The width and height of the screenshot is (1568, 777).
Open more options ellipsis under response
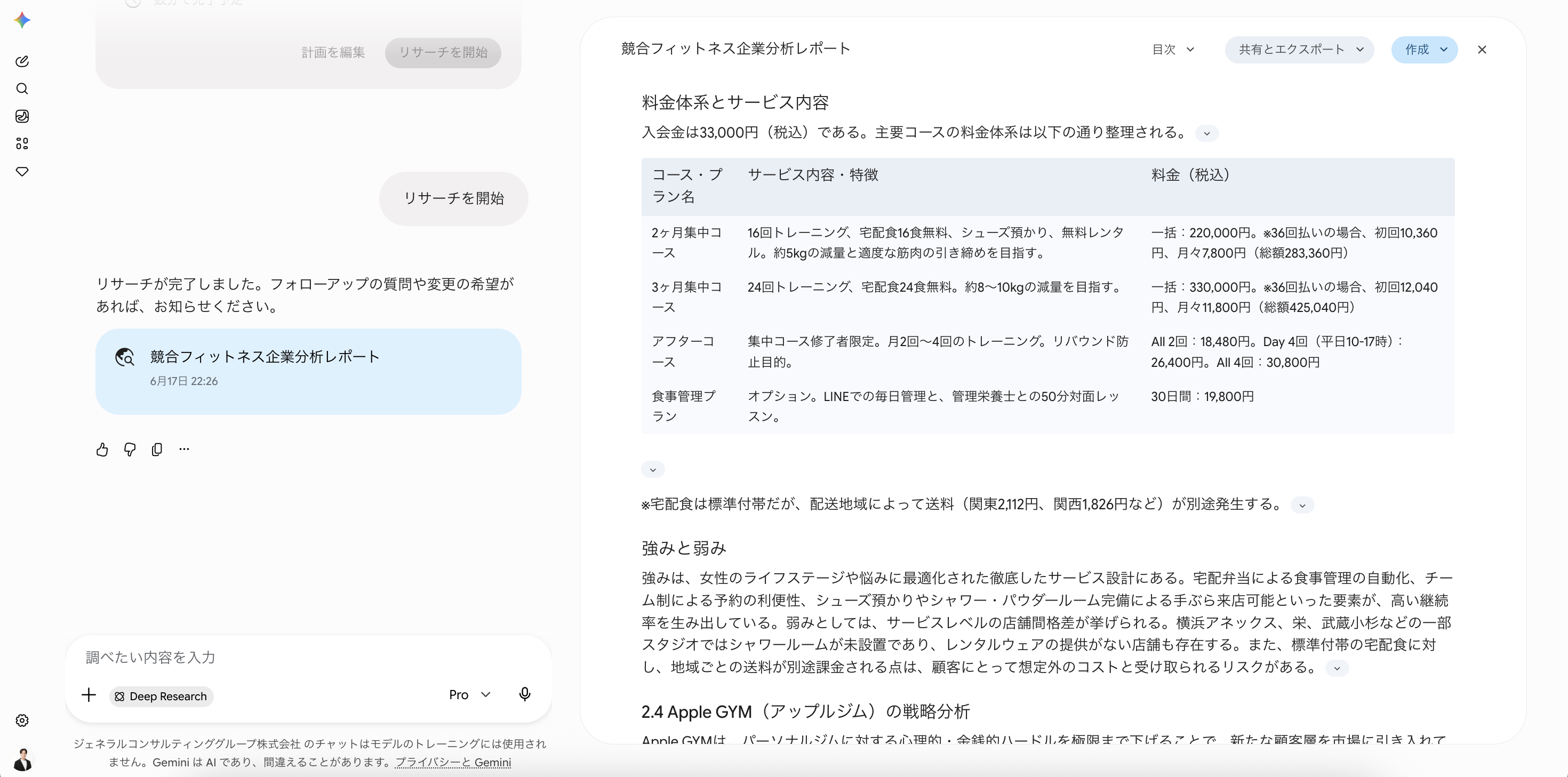pyautogui.click(x=185, y=450)
